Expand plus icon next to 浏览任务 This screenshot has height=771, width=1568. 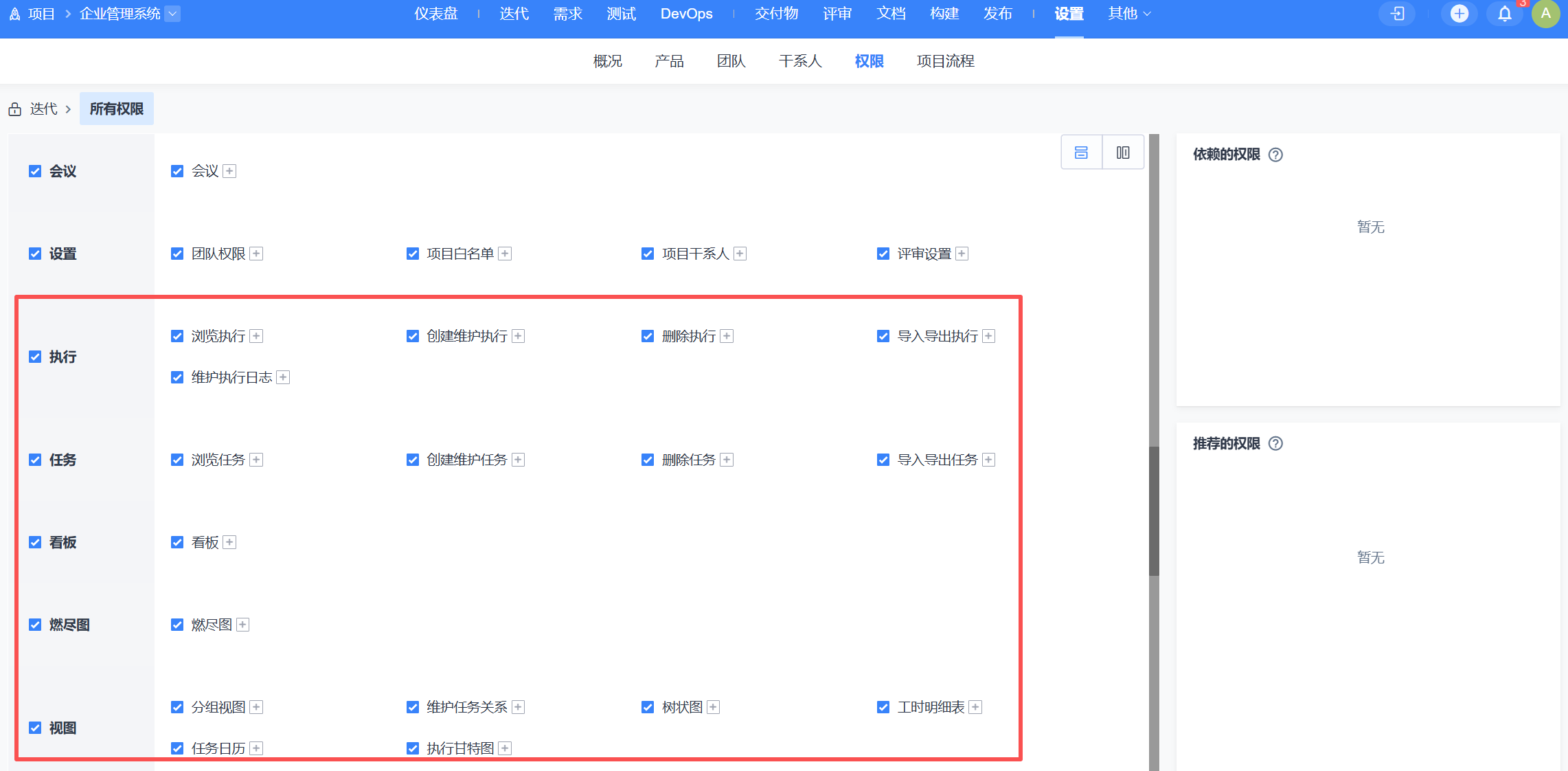(x=256, y=460)
